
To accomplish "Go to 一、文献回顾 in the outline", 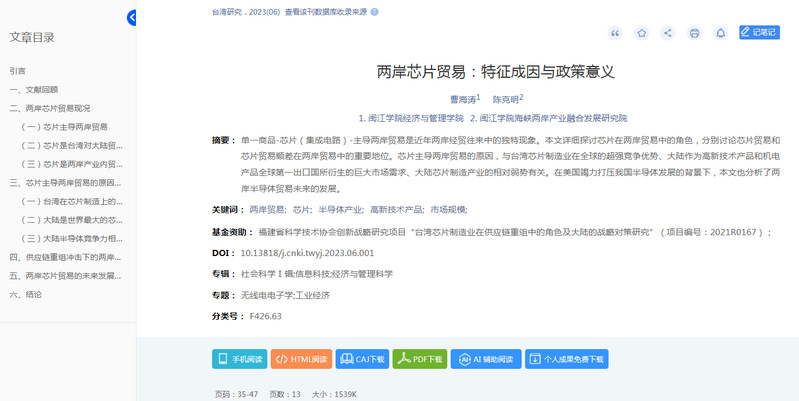I will 34,90.
